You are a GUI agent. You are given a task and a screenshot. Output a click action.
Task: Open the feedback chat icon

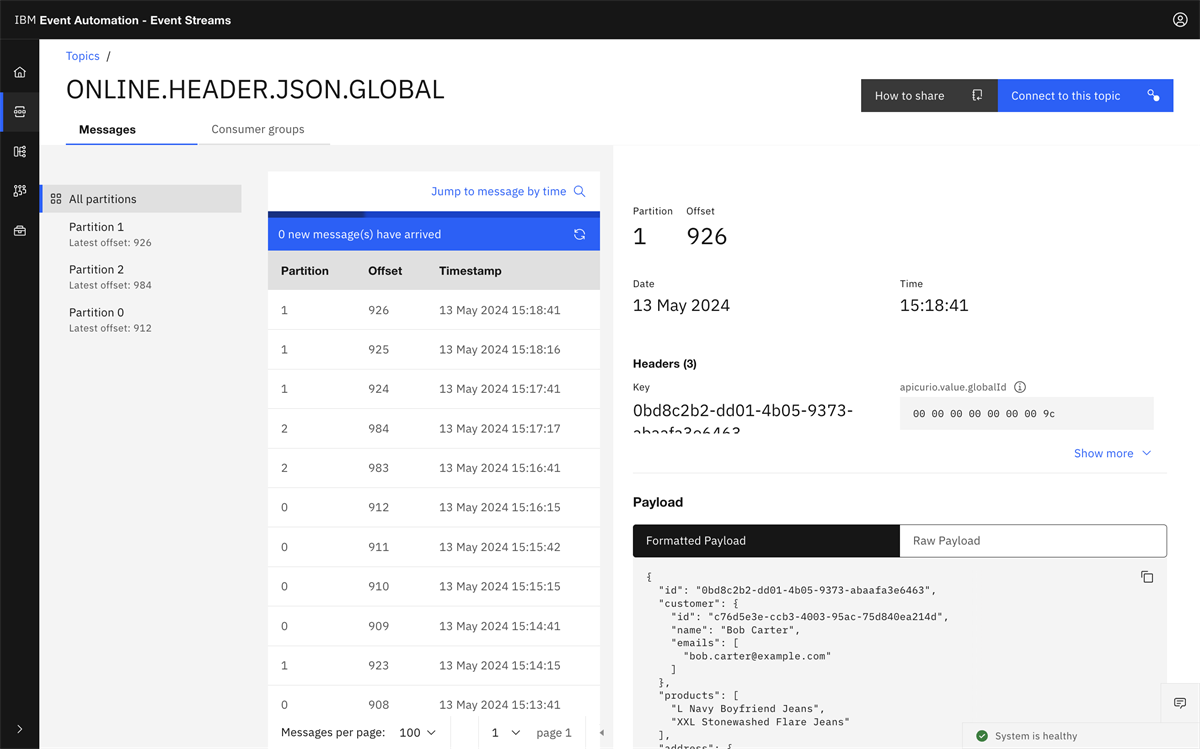point(1180,703)
